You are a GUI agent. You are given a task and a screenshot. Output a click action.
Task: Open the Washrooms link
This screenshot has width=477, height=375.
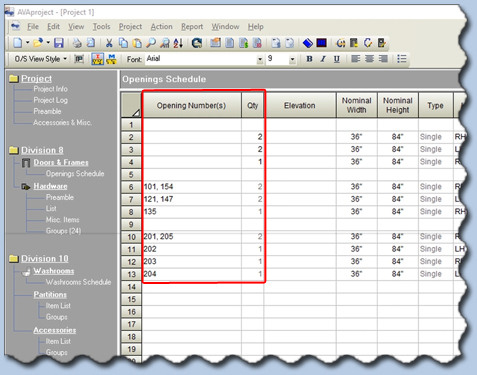pyautogui.click(x=54, y=271)
